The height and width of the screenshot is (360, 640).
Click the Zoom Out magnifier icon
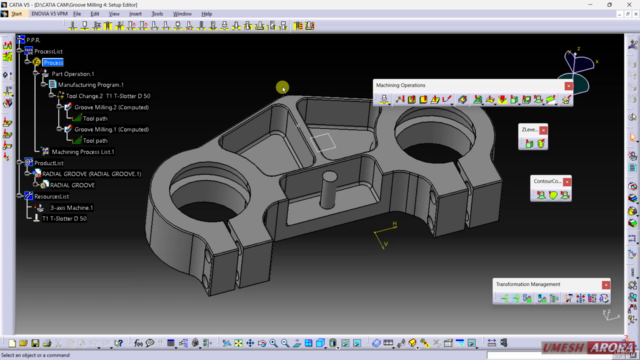[285, 343]
